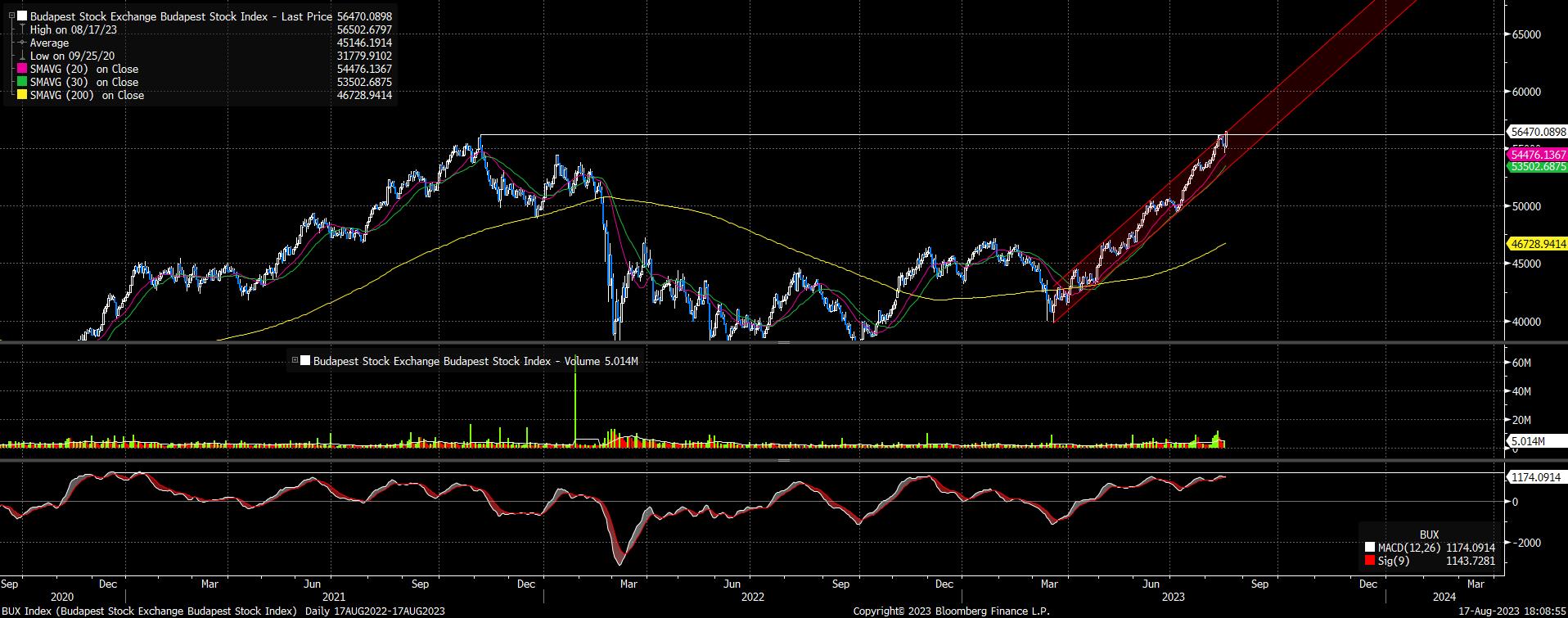Click the 50000 price axis label
Screen dimensions: 1568x618
click(1526, 206)
